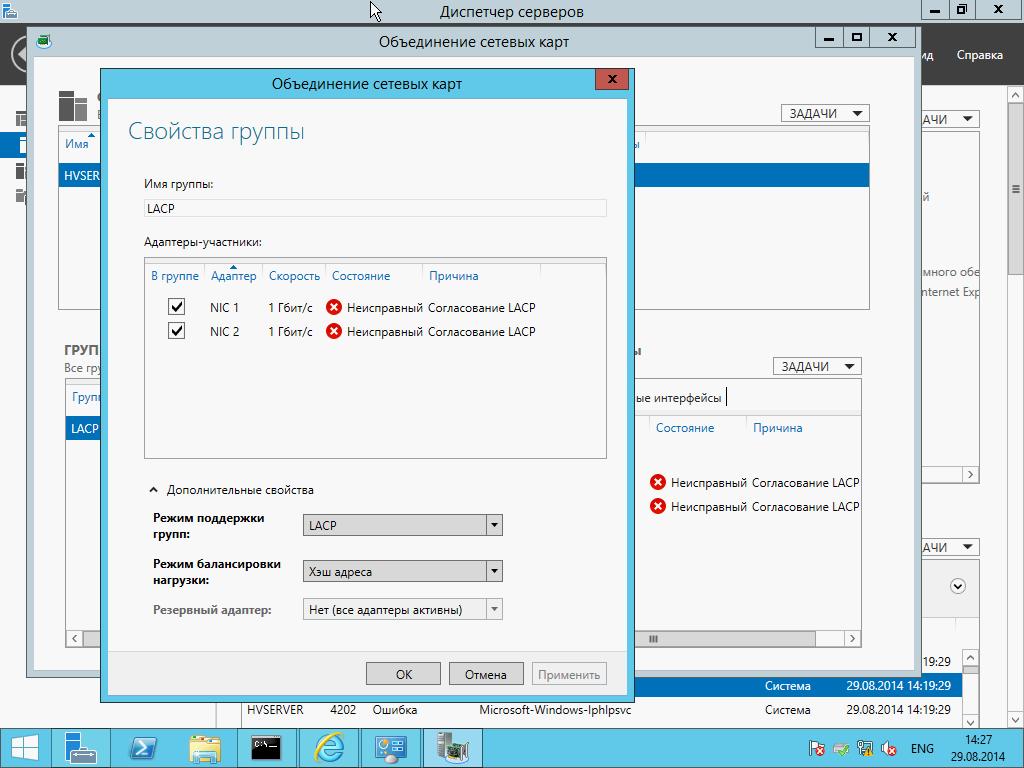This screenshot has width=1024, height=768.
Task: Sort members by the Скорость column header
Action: point(294,276)
